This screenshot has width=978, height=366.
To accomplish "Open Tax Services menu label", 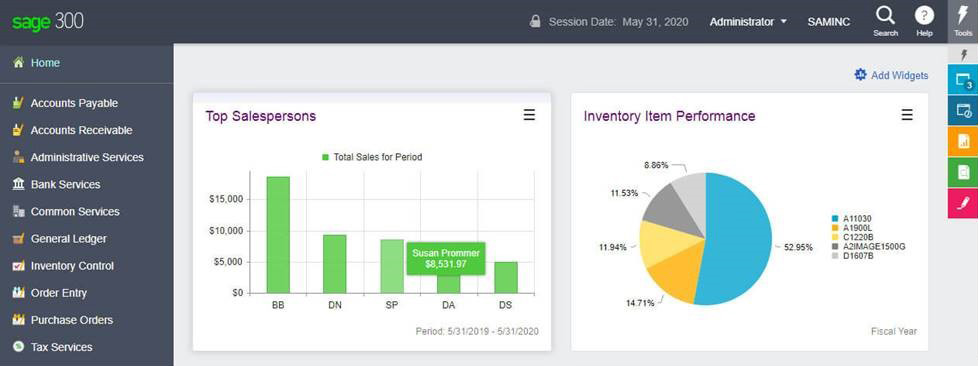I will point(62,347).
